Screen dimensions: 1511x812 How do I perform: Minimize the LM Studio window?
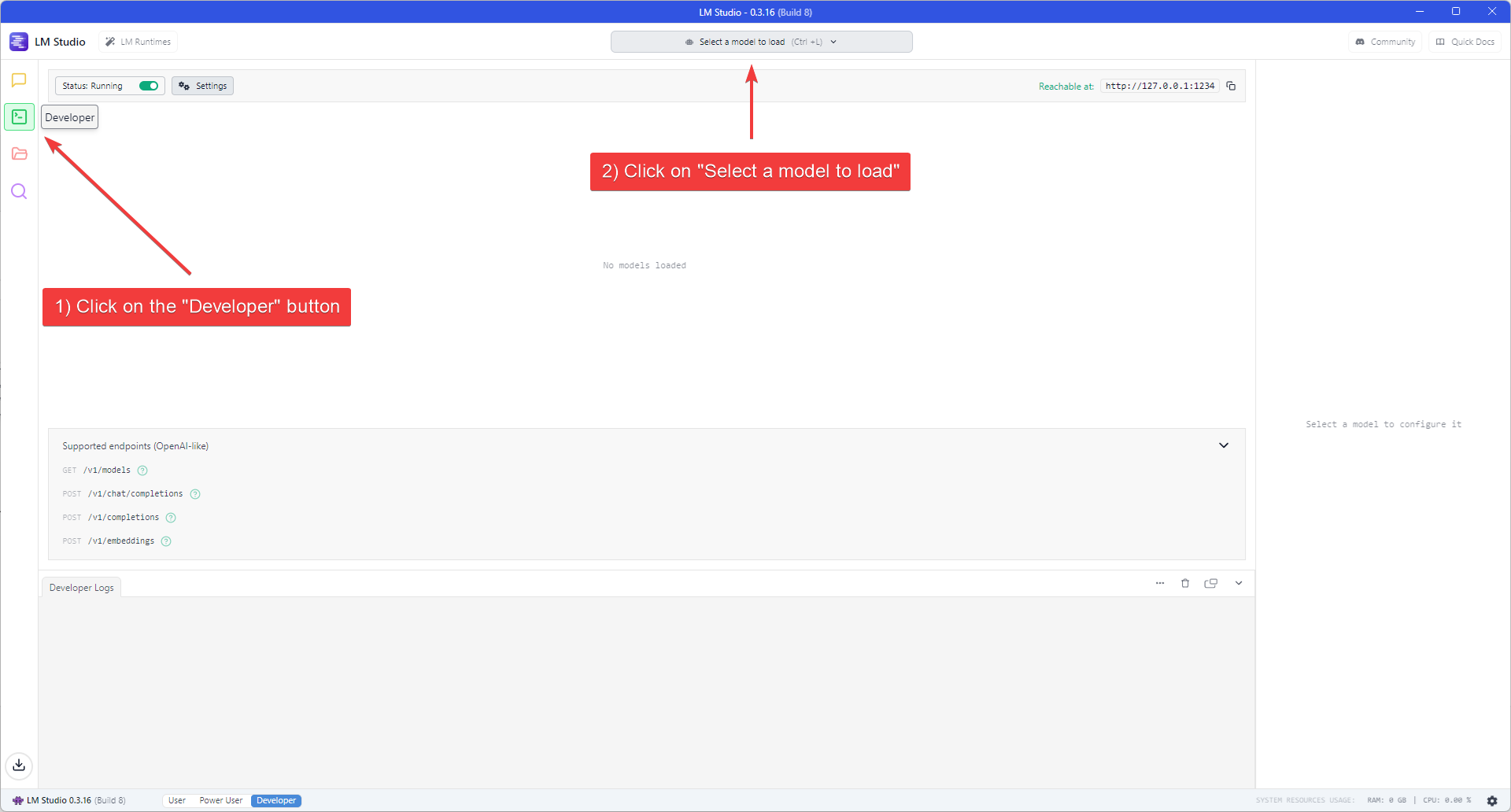1420,12
